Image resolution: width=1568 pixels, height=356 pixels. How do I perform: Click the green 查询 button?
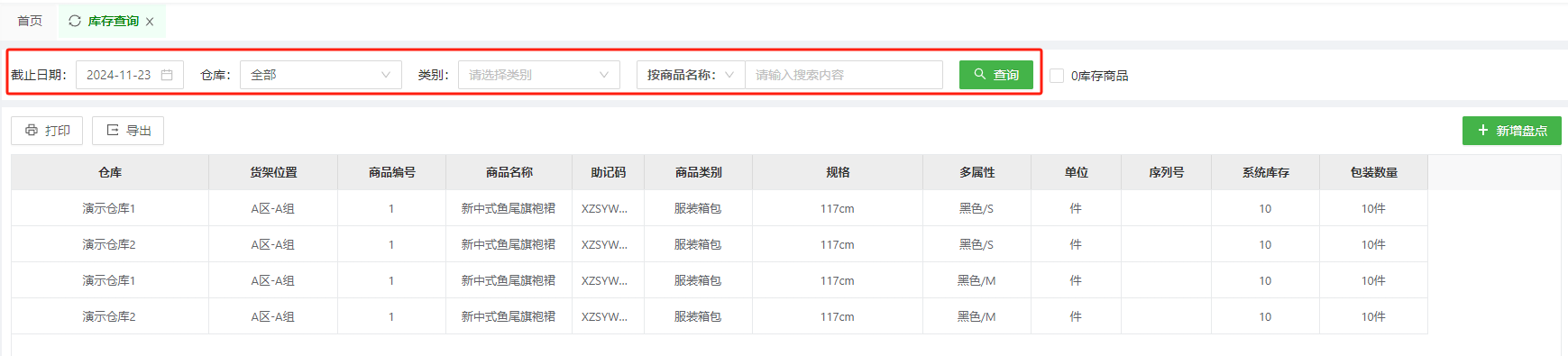pos(996,75)
